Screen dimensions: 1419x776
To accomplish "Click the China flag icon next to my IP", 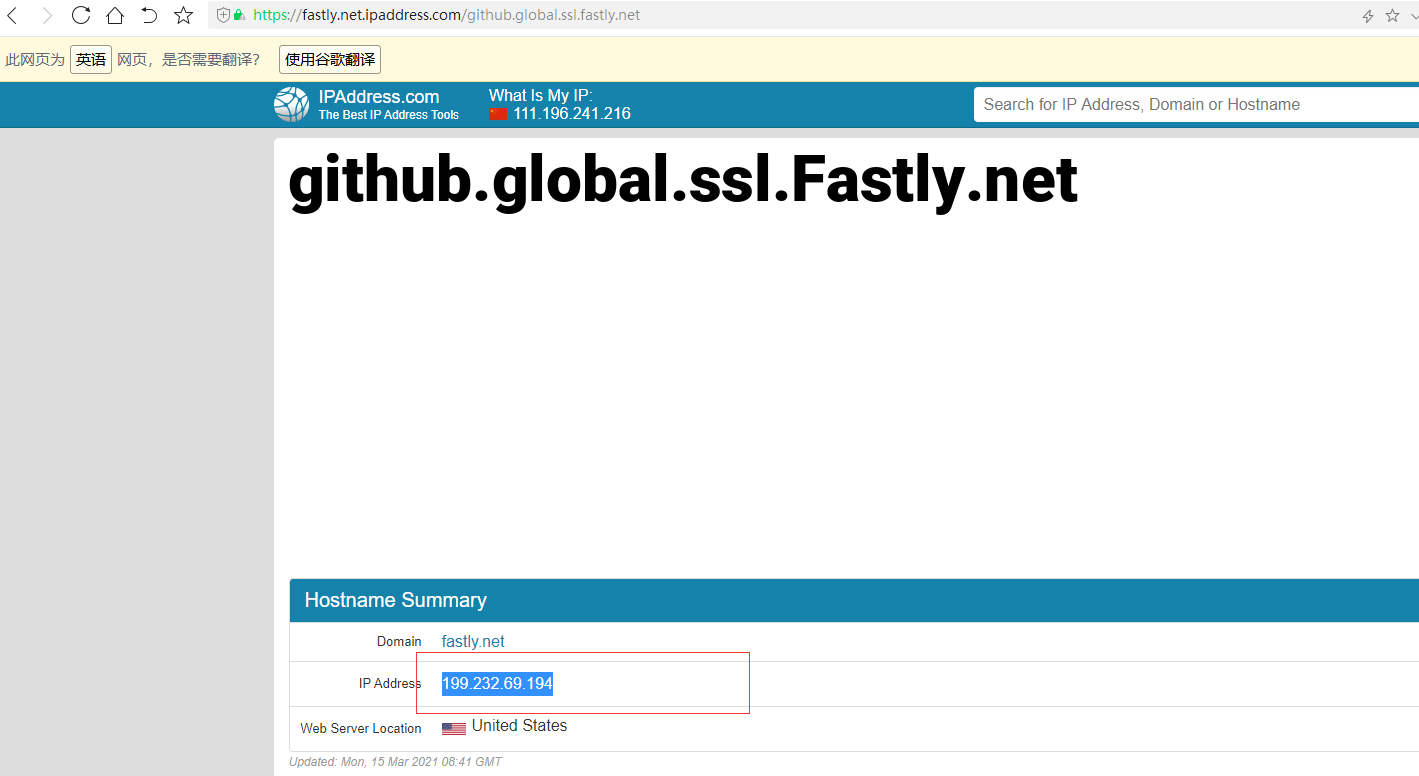I will point(499,114).
